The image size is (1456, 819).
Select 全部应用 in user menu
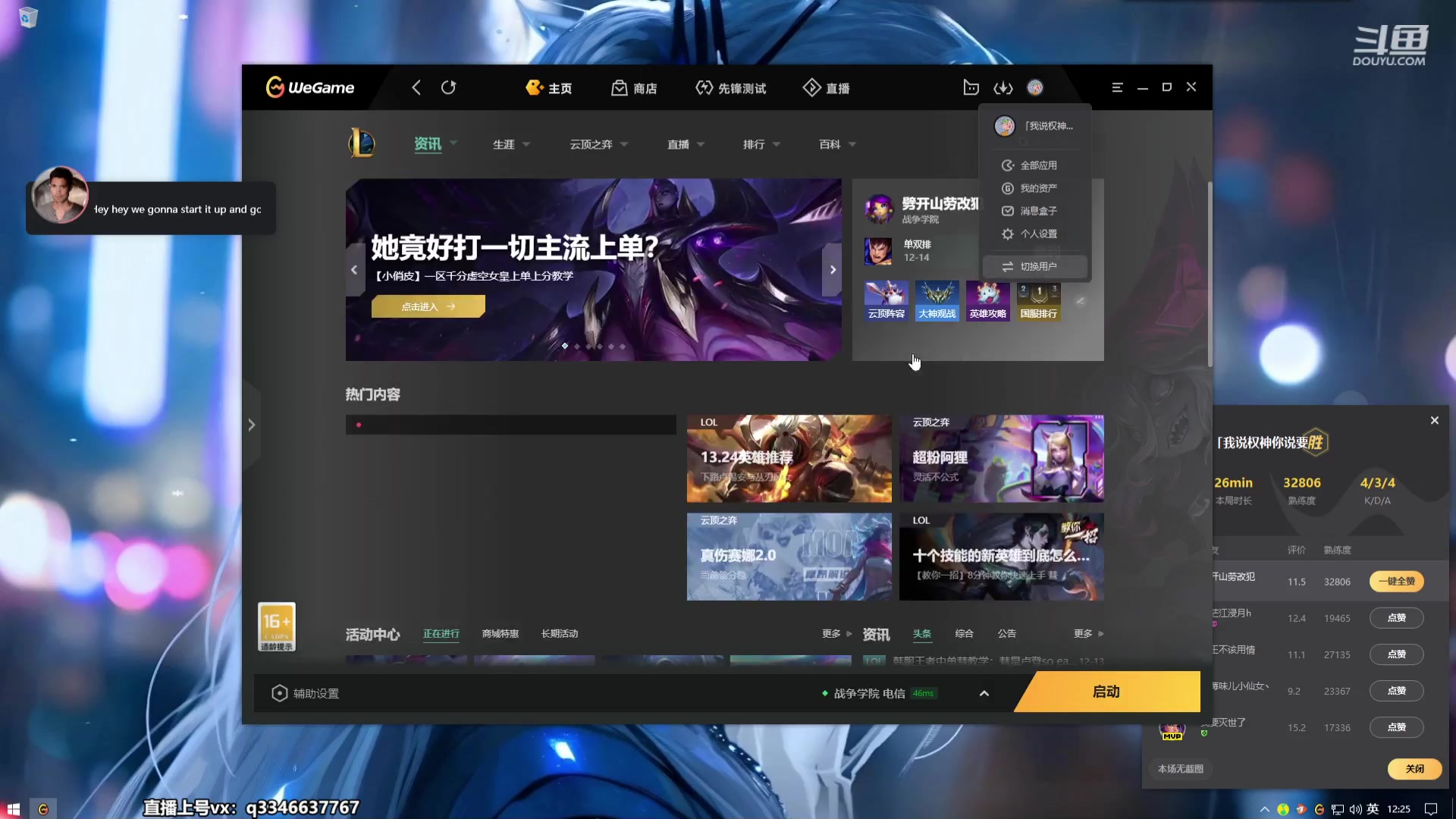pos(1035,165)
